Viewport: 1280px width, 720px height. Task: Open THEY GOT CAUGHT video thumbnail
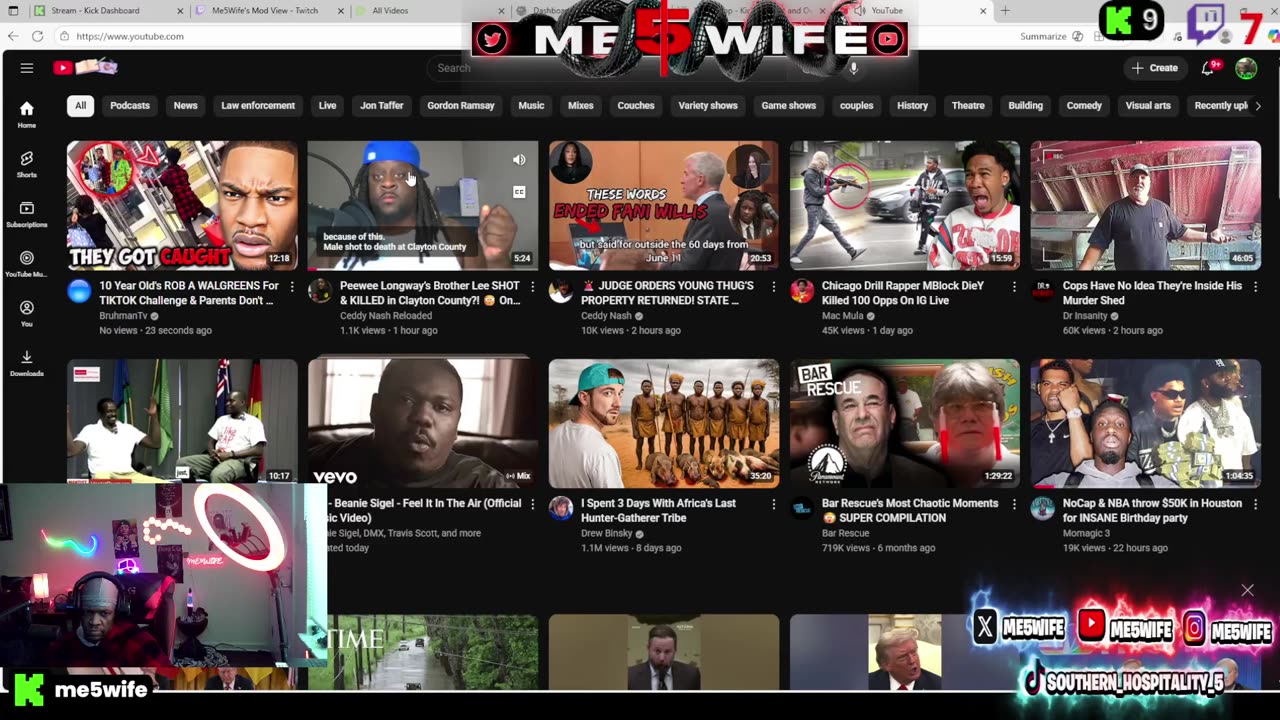click(182, 206)
